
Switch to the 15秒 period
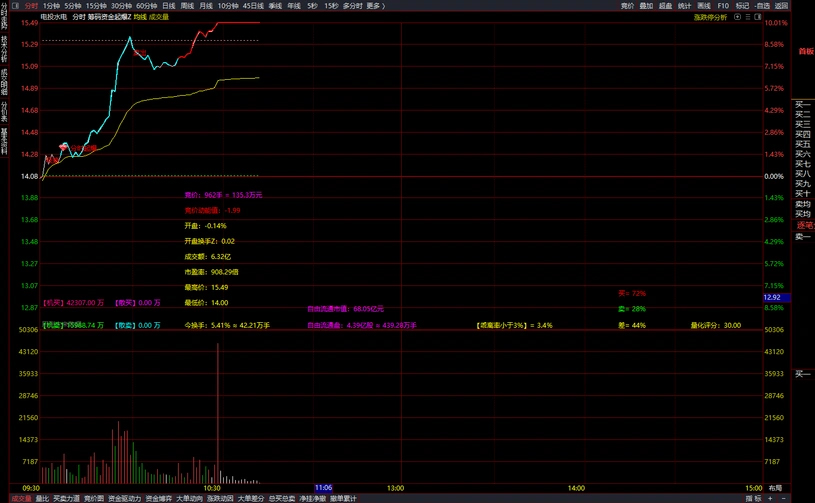[x=331, y=6]
